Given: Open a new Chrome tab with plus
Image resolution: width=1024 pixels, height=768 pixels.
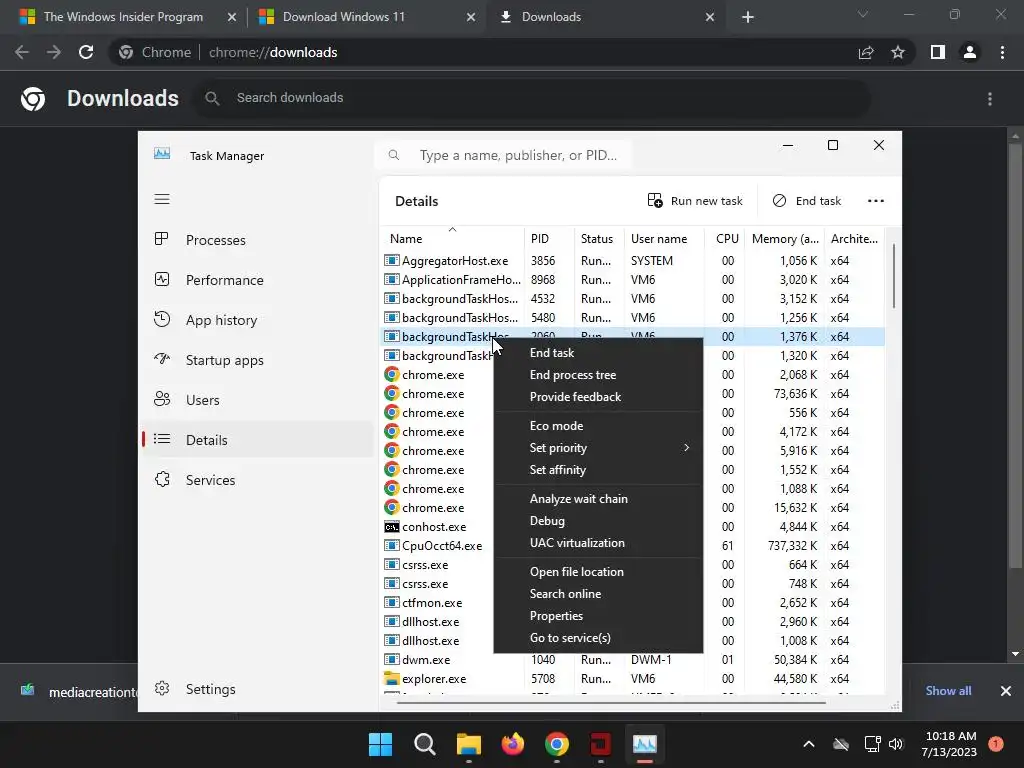Looking at the screenshot, I should click(x=748, y=17).
